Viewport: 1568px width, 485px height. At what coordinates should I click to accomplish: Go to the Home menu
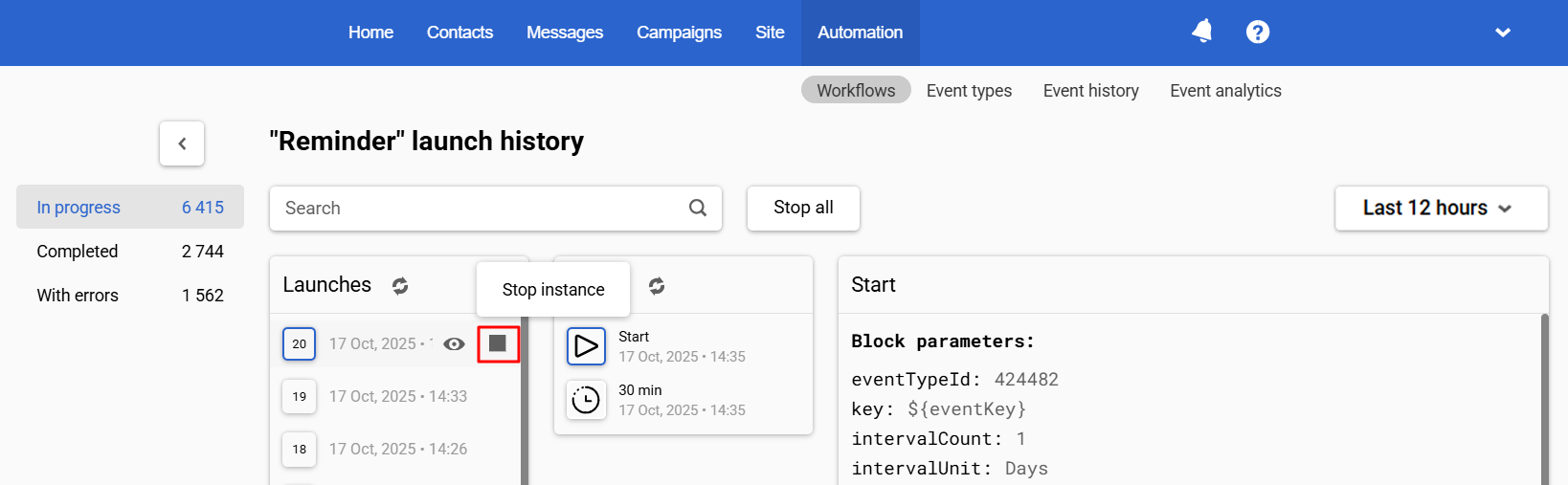click(x=370, y=33)
